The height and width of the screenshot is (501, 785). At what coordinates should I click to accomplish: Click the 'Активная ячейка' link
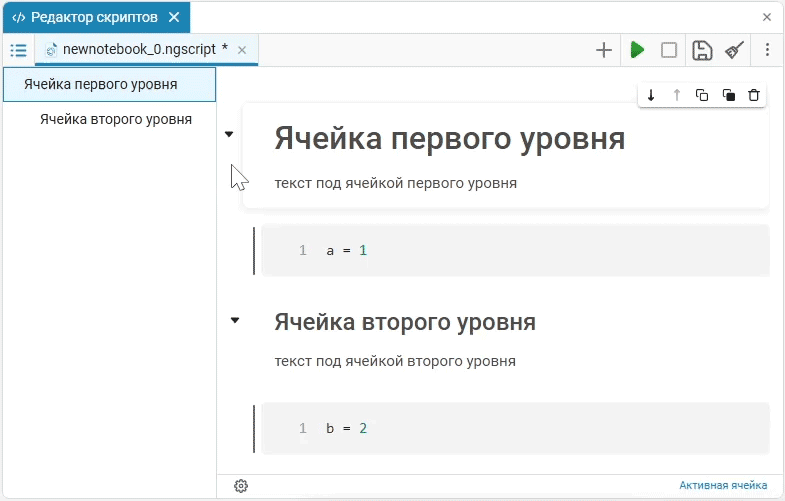723,485
